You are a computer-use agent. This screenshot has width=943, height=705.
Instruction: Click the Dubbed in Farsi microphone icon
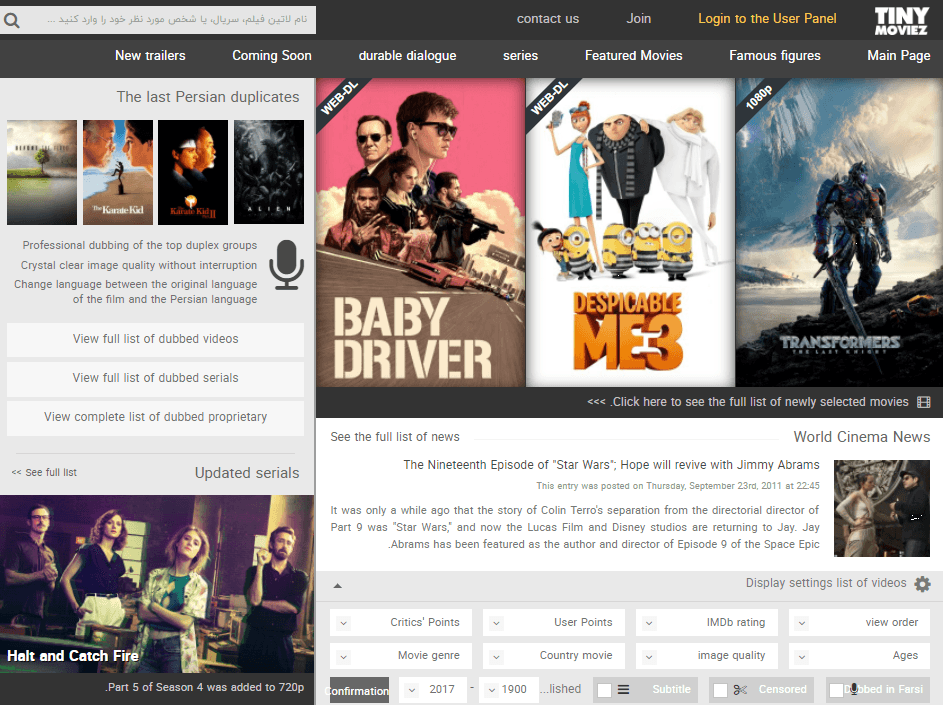(853, 689)
